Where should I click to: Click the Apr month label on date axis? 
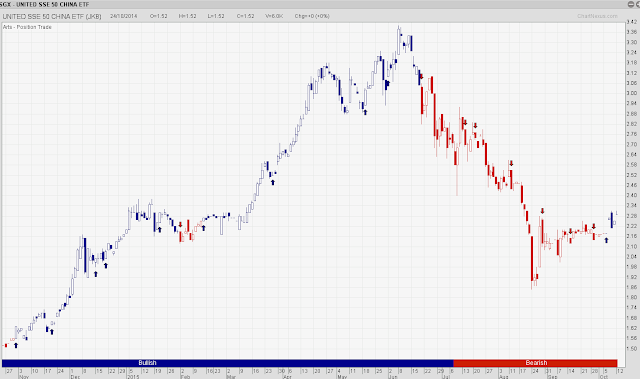point(287,377)
